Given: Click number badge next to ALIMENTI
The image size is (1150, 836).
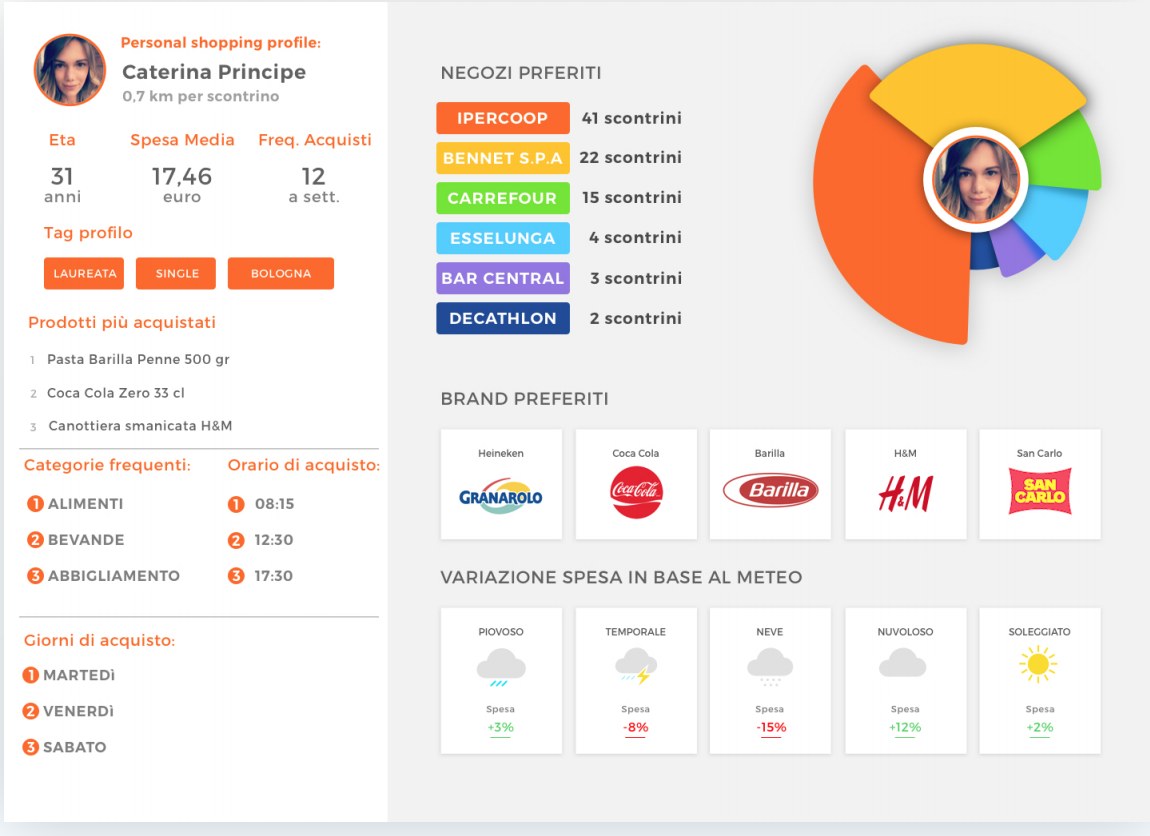Looking at the screenshot, I should point(35,504).
